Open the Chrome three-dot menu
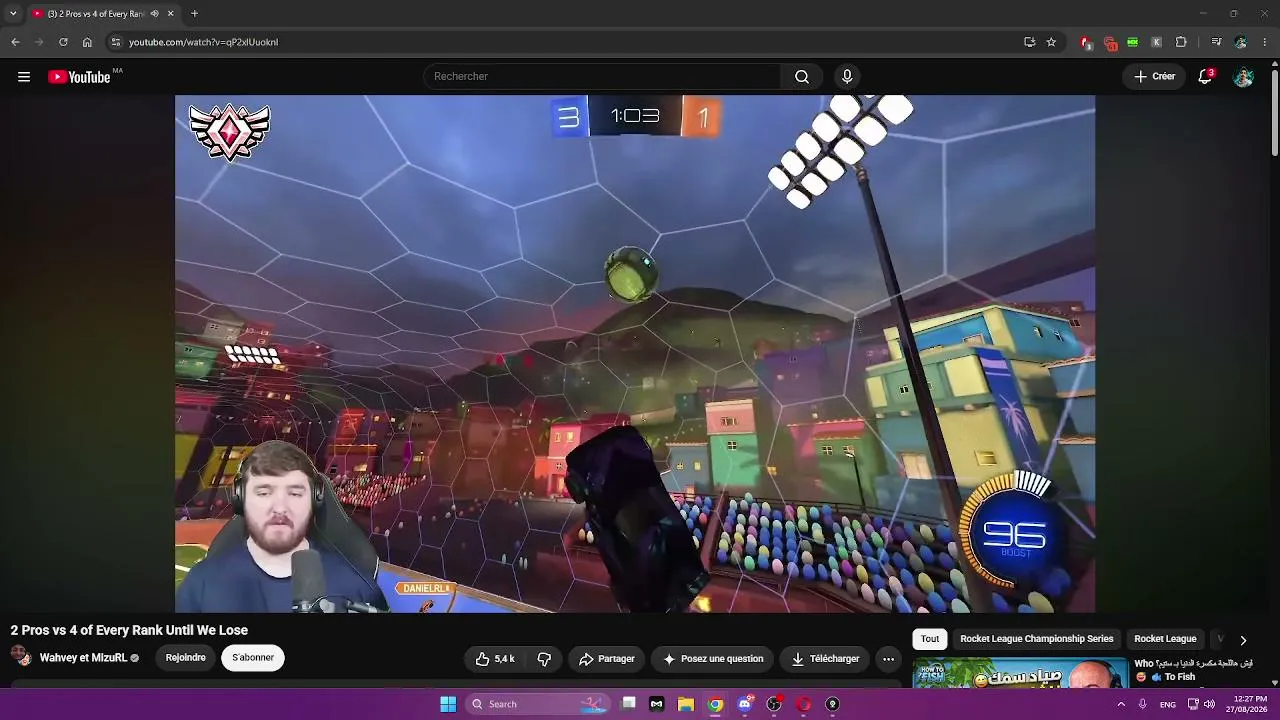This screenshot has width=1280, height=720. [x=1266, y=42]
